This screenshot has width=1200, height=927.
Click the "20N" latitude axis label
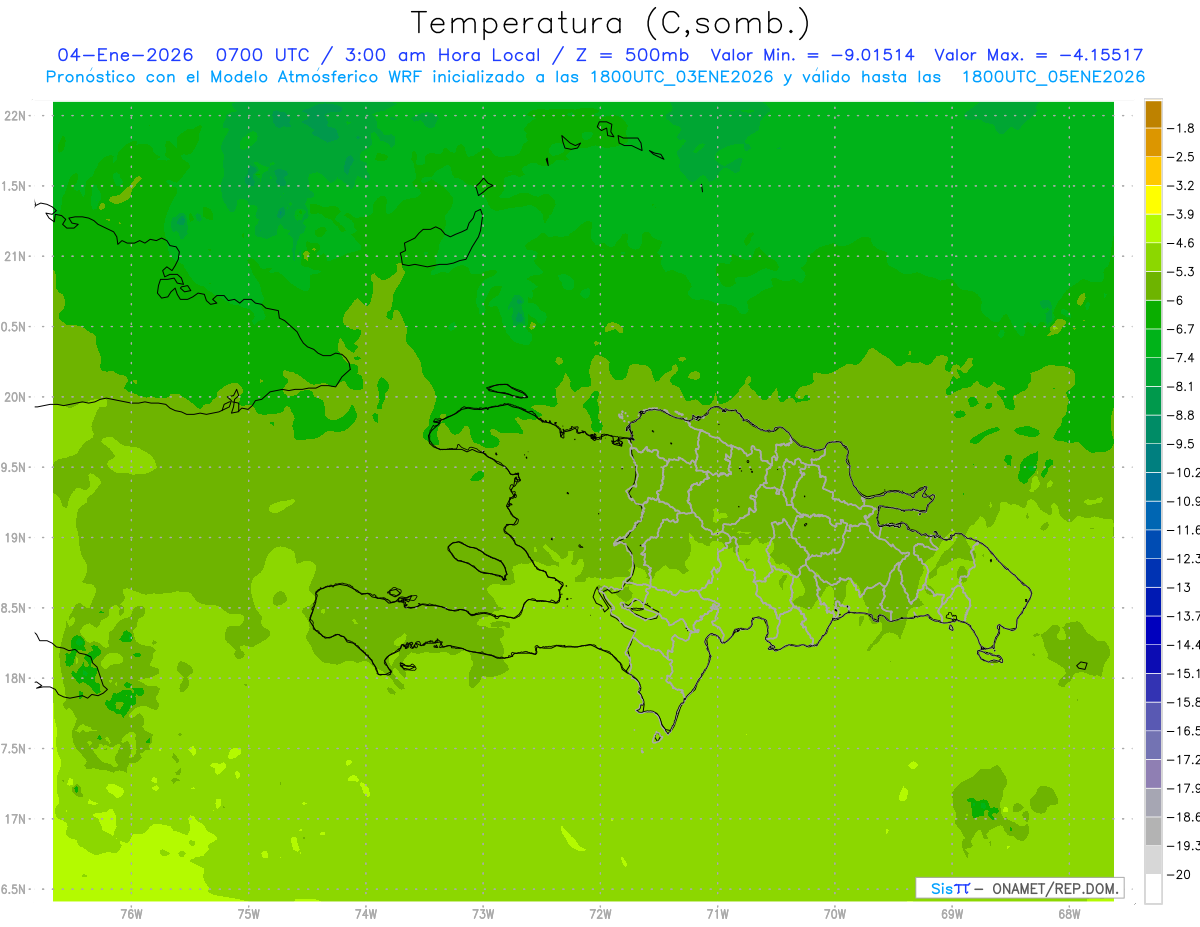[x=17, y=397]
